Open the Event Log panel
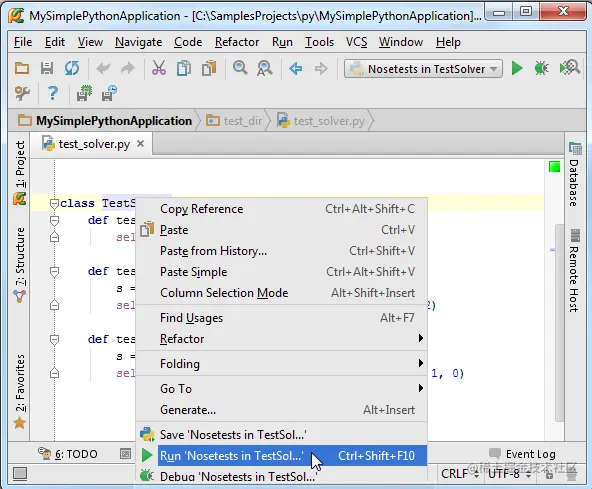This screenshot has width=592, height=489. 522,454
